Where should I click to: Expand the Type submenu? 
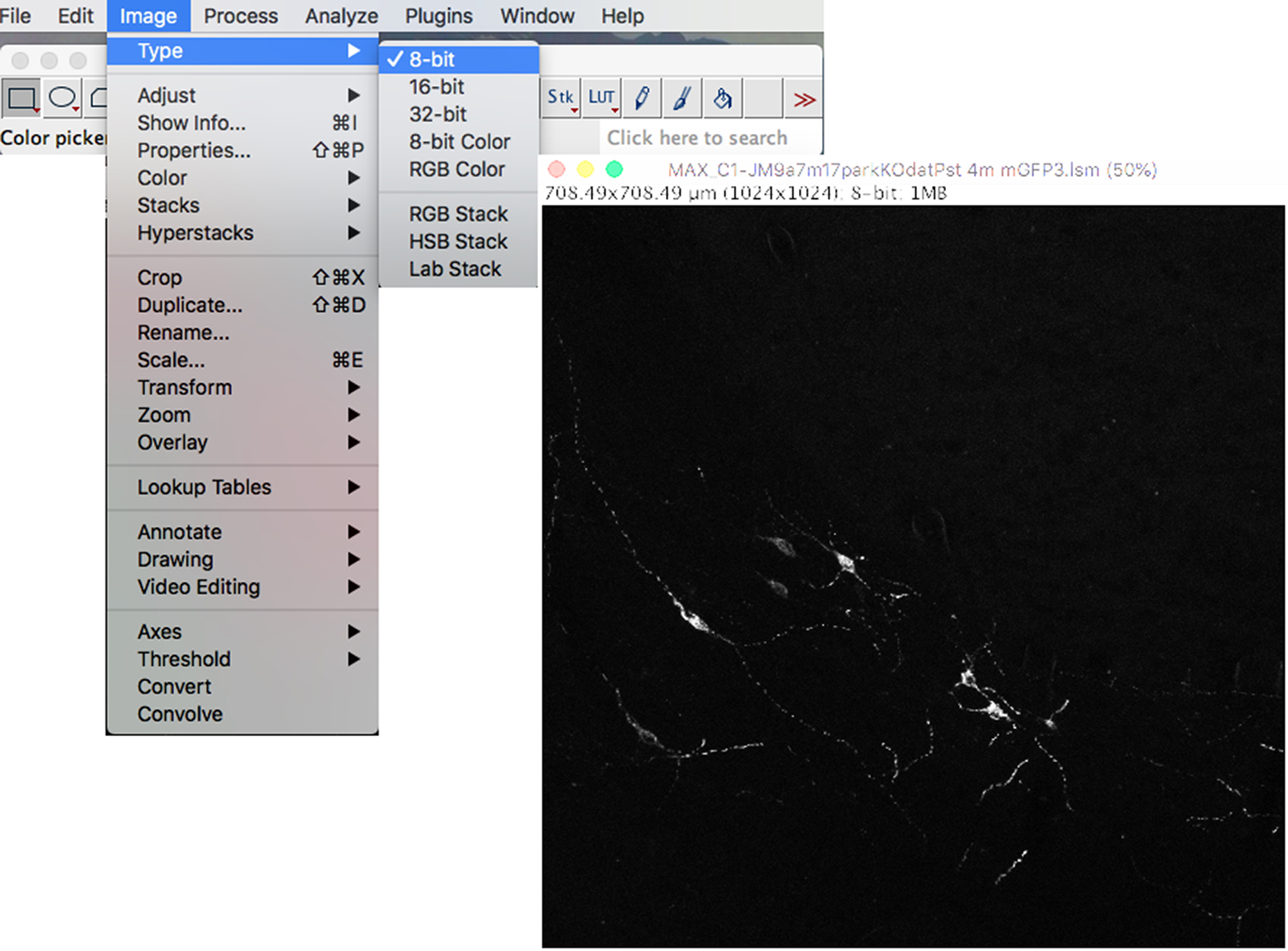(x=243, y=51)
